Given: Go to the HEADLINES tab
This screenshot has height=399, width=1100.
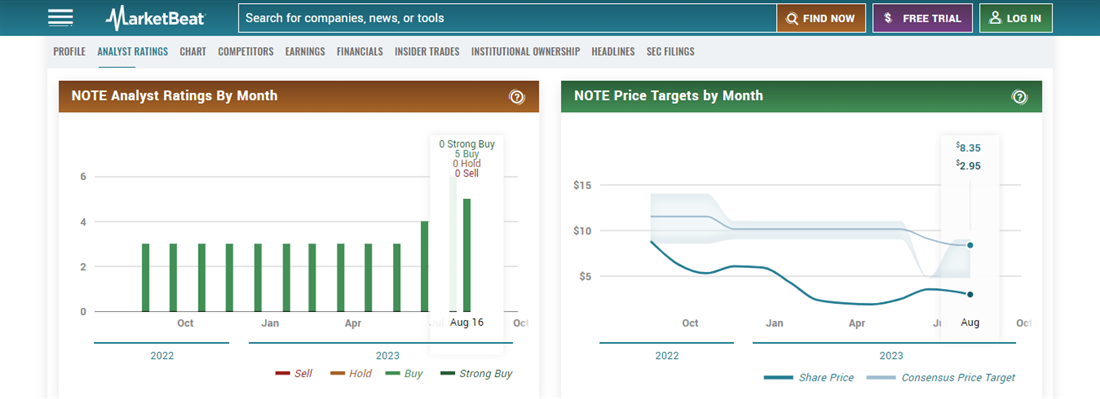Looking at the screenshot, I should pos(613,51).
